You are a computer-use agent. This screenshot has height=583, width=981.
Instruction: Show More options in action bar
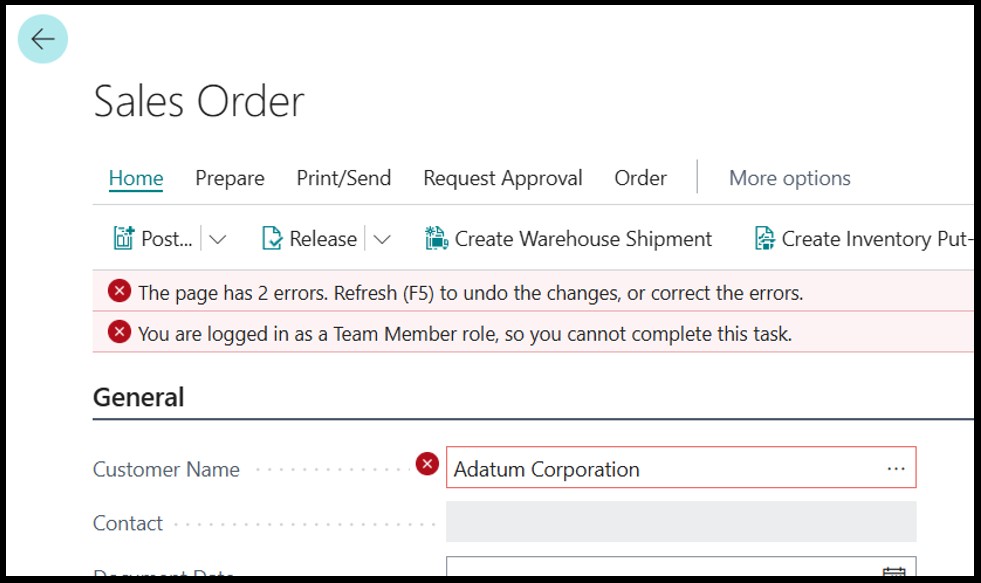790,178
